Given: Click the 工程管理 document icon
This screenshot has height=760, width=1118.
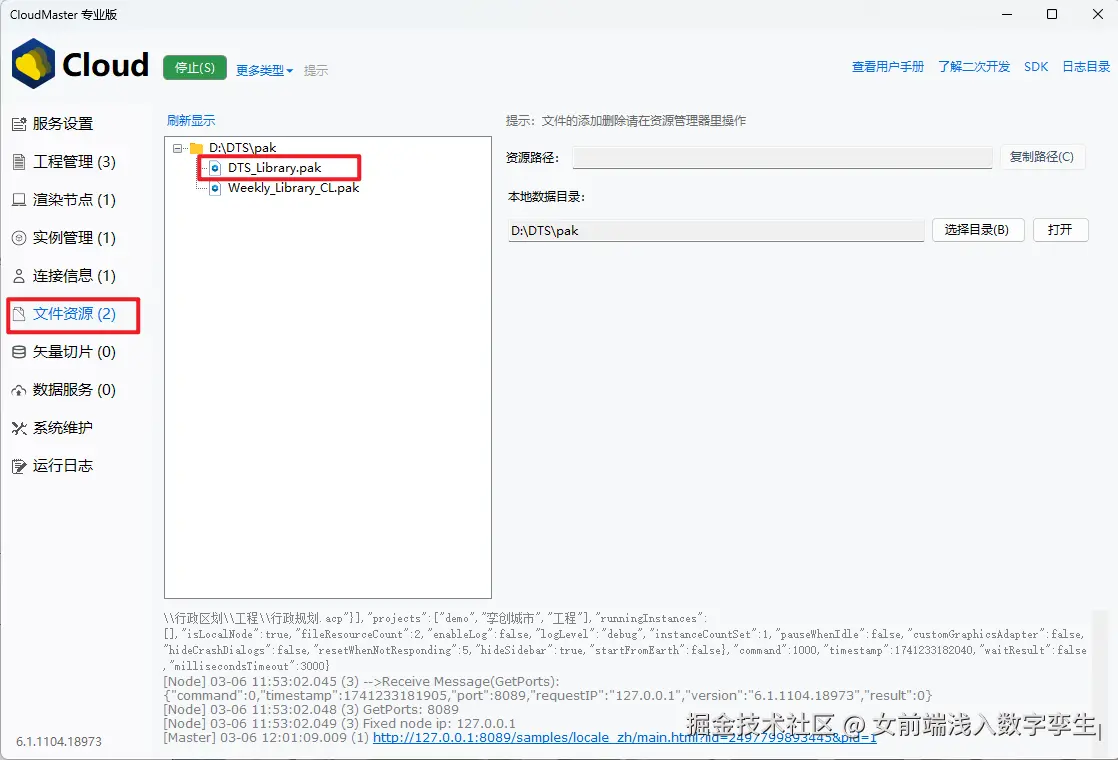Looking at the screenshot, I should point(19,162).
